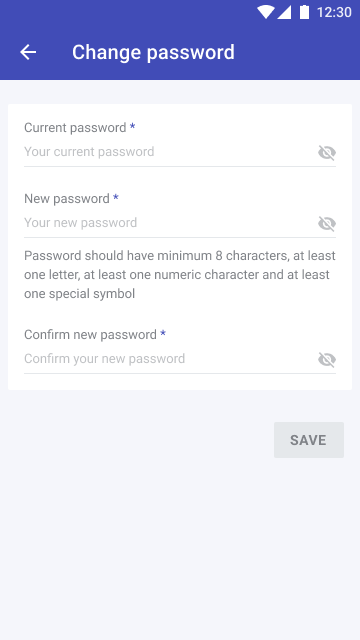Focus the 'Your new password' field

tap(169, 223)
